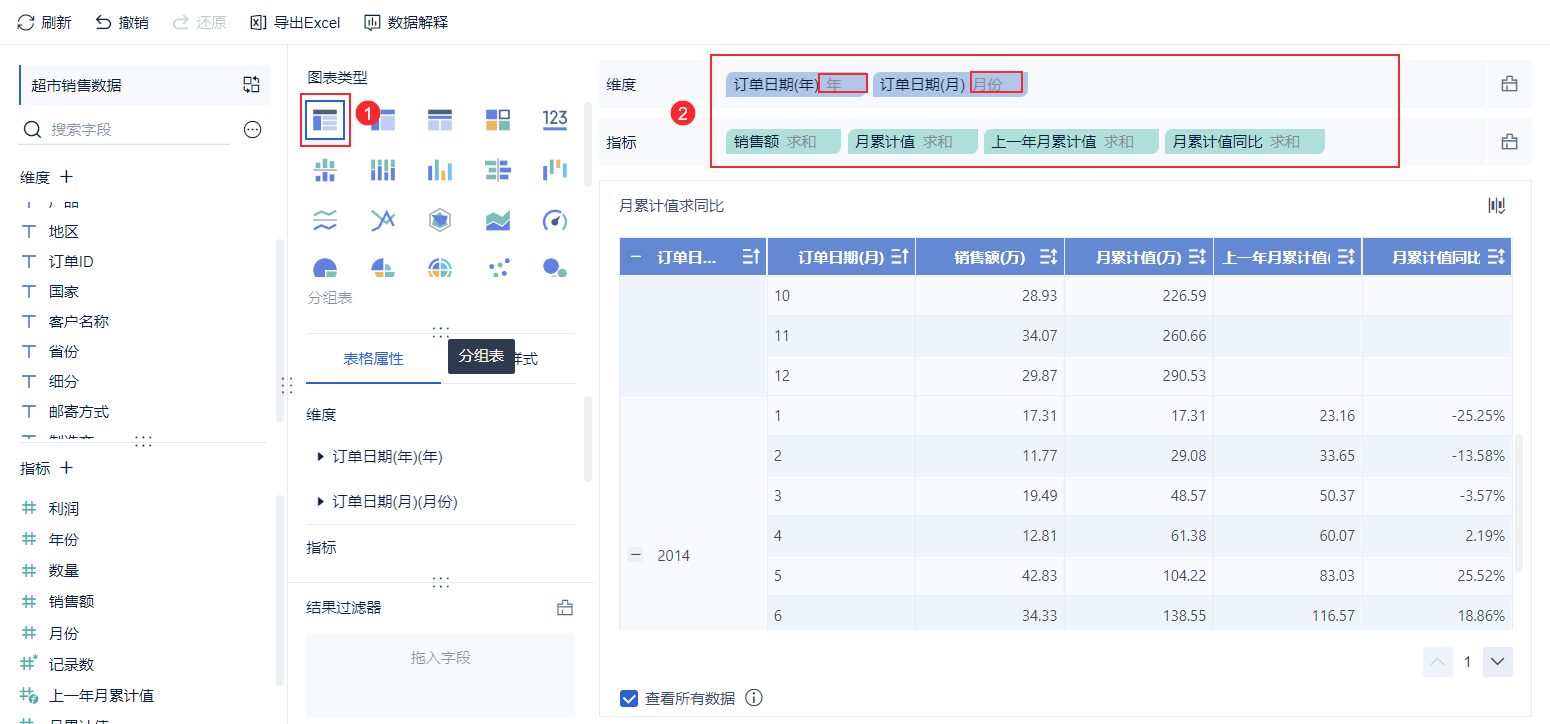Screen dimensions: 1550x724
Task: Select the 超市销售数据 dataset name
Action: coord(76,86)
